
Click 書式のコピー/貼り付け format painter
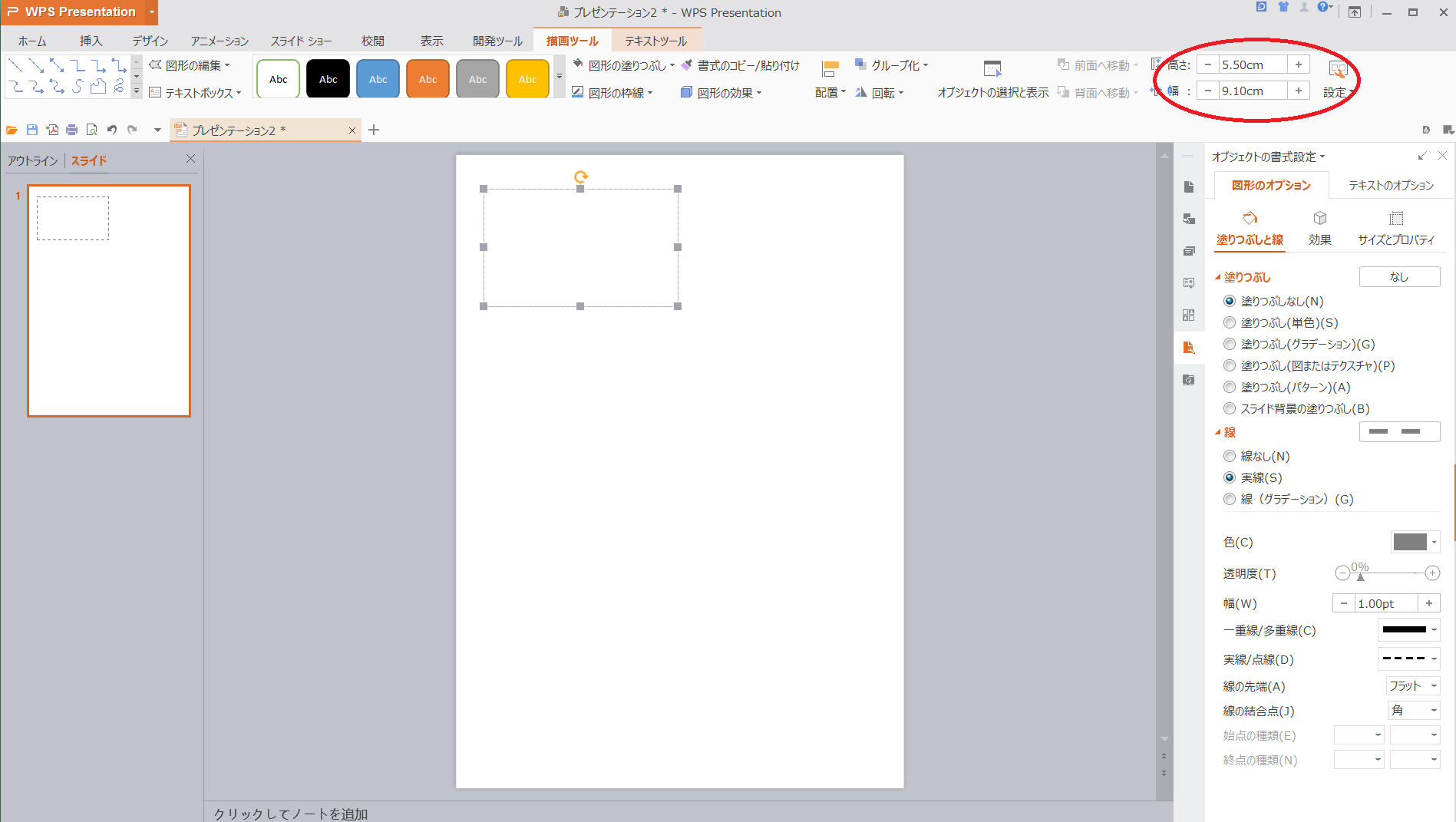coord(741,66)
